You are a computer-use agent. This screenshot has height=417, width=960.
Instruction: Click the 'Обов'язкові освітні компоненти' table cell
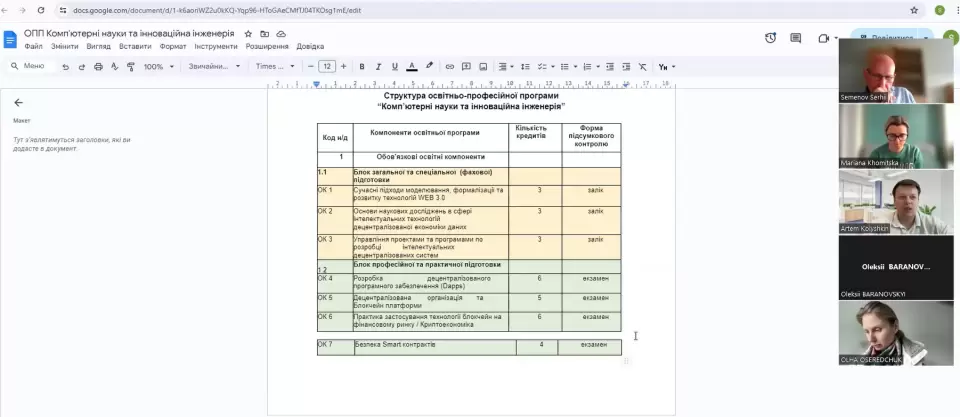pos(430,160)
